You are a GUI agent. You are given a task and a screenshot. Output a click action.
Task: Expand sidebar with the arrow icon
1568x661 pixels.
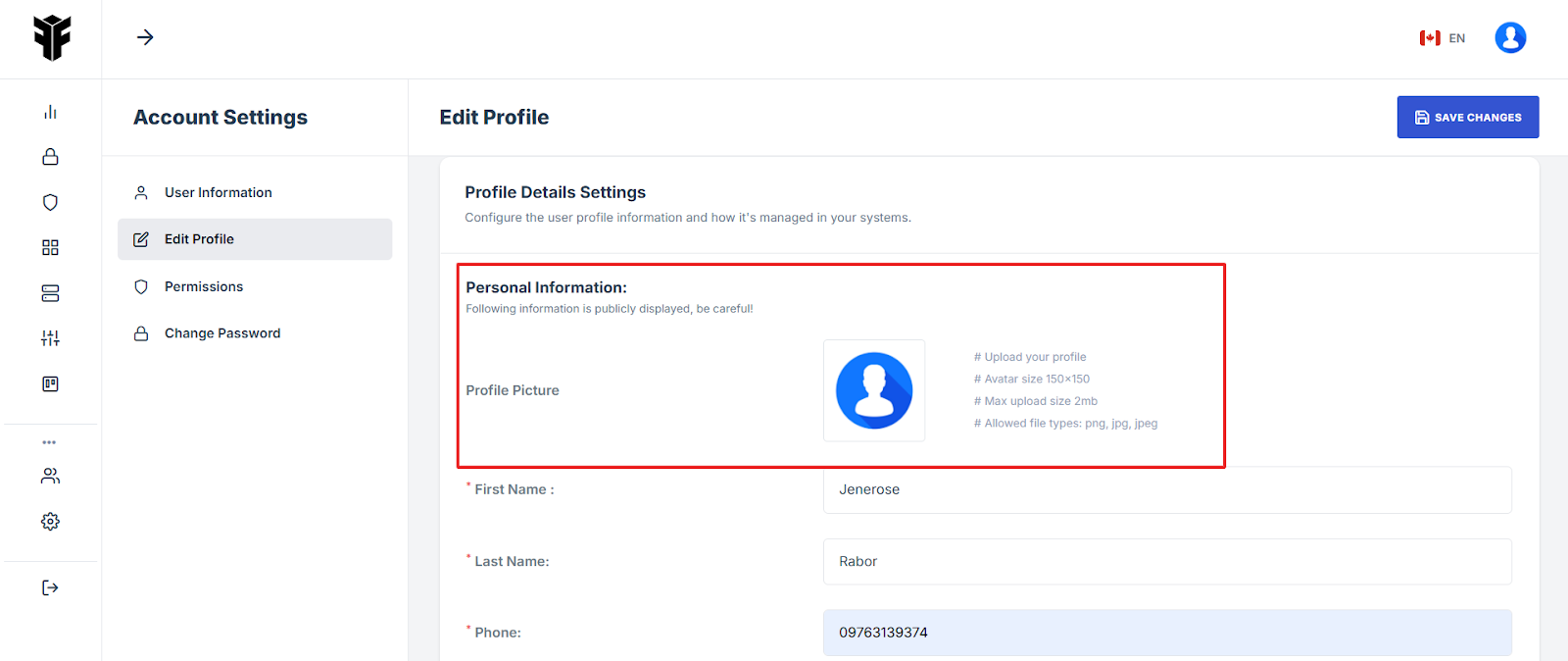pos(145,37)
